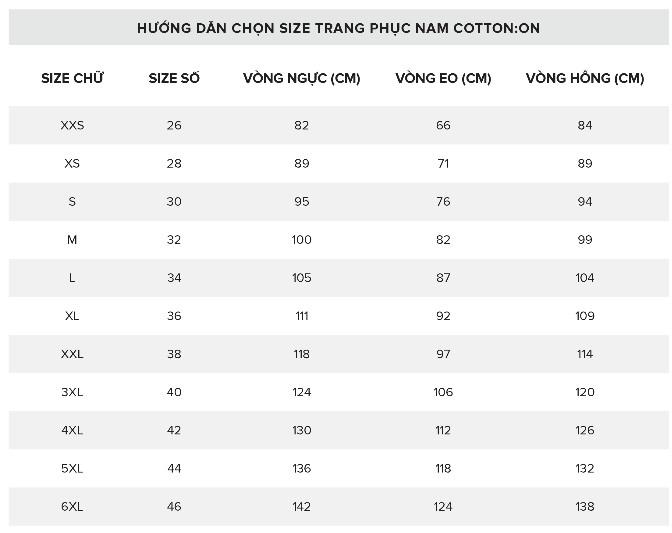Screen dimensions: 672x533
Task: Select the "VÒNG HÔNG (CM)" header
Action: click(x=585, y=78)
